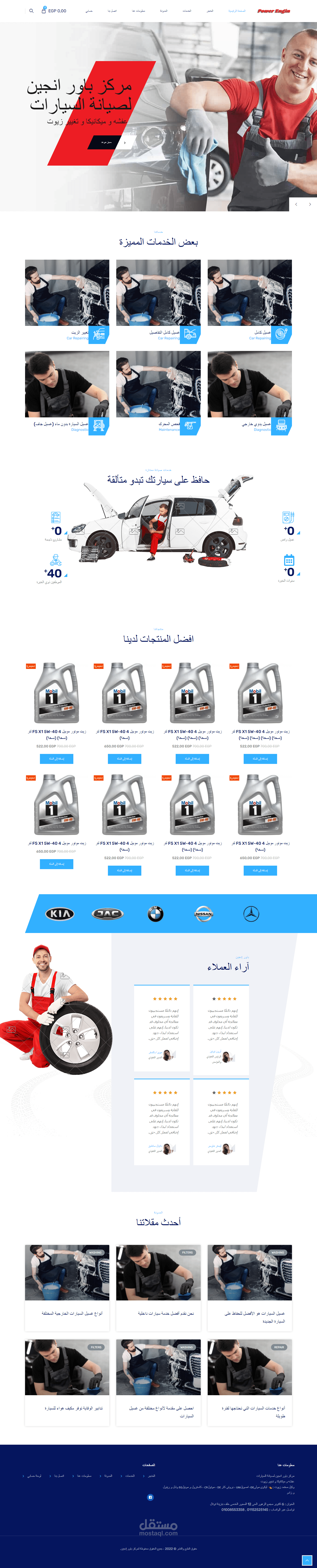The image size is (317, 1568).
Task: Click the Power Engin site logo
Action: click(274, 11)
